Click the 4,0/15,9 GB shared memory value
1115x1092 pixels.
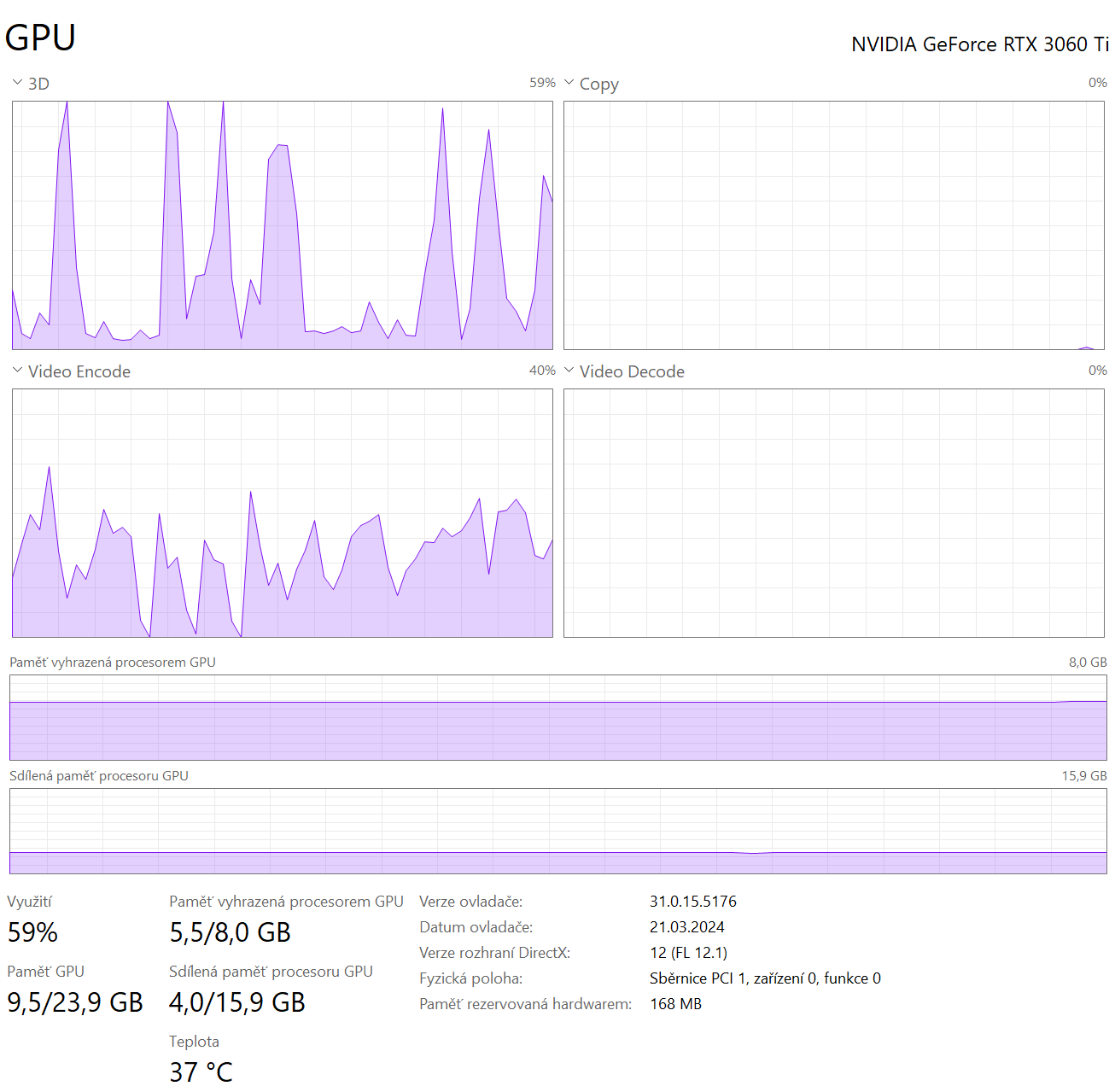coord(236,1002)
